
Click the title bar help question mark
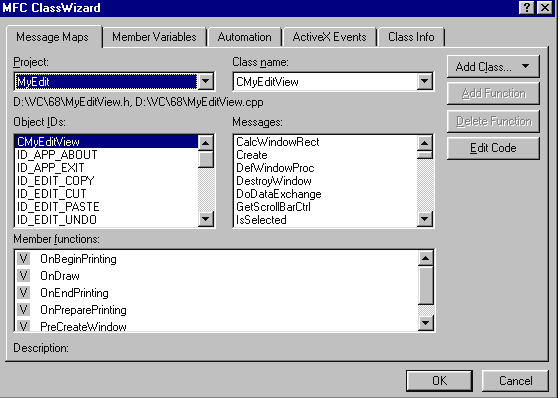click(527, 8)
